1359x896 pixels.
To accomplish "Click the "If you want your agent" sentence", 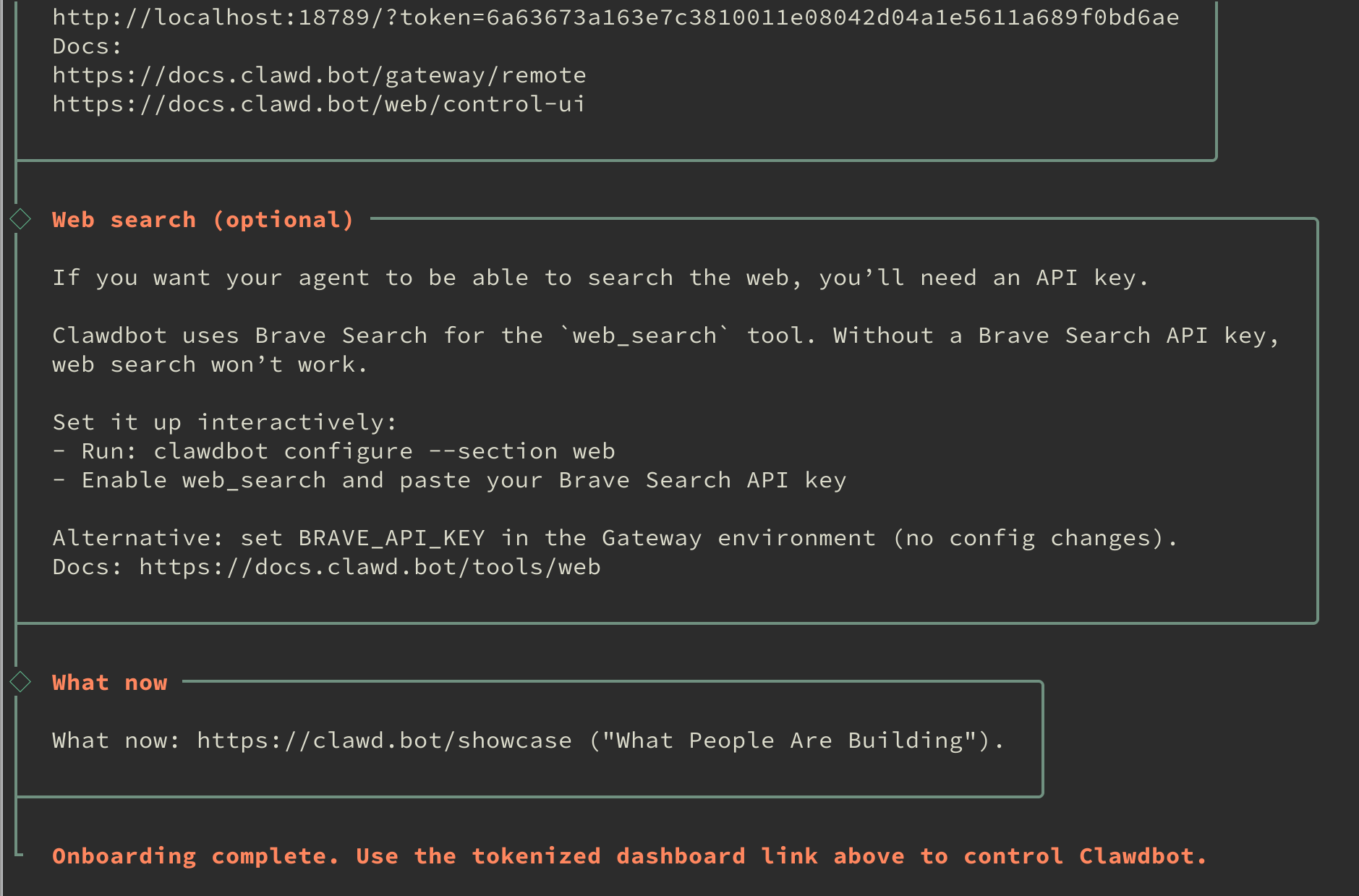I will [600, 278].
